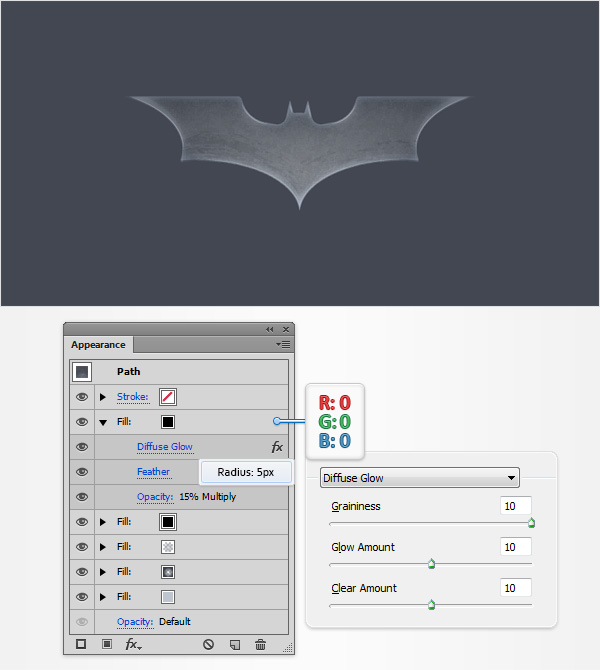The height and width of the screenshot is (670, 600).
Task: Click the Path thumbnail in Appearance panel
Action: coord(82,372)
